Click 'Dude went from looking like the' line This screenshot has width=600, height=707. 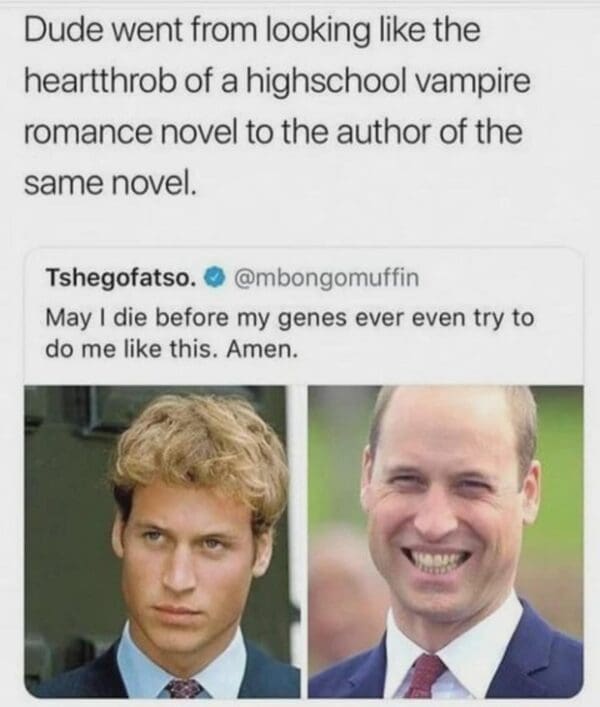(252, 30)
